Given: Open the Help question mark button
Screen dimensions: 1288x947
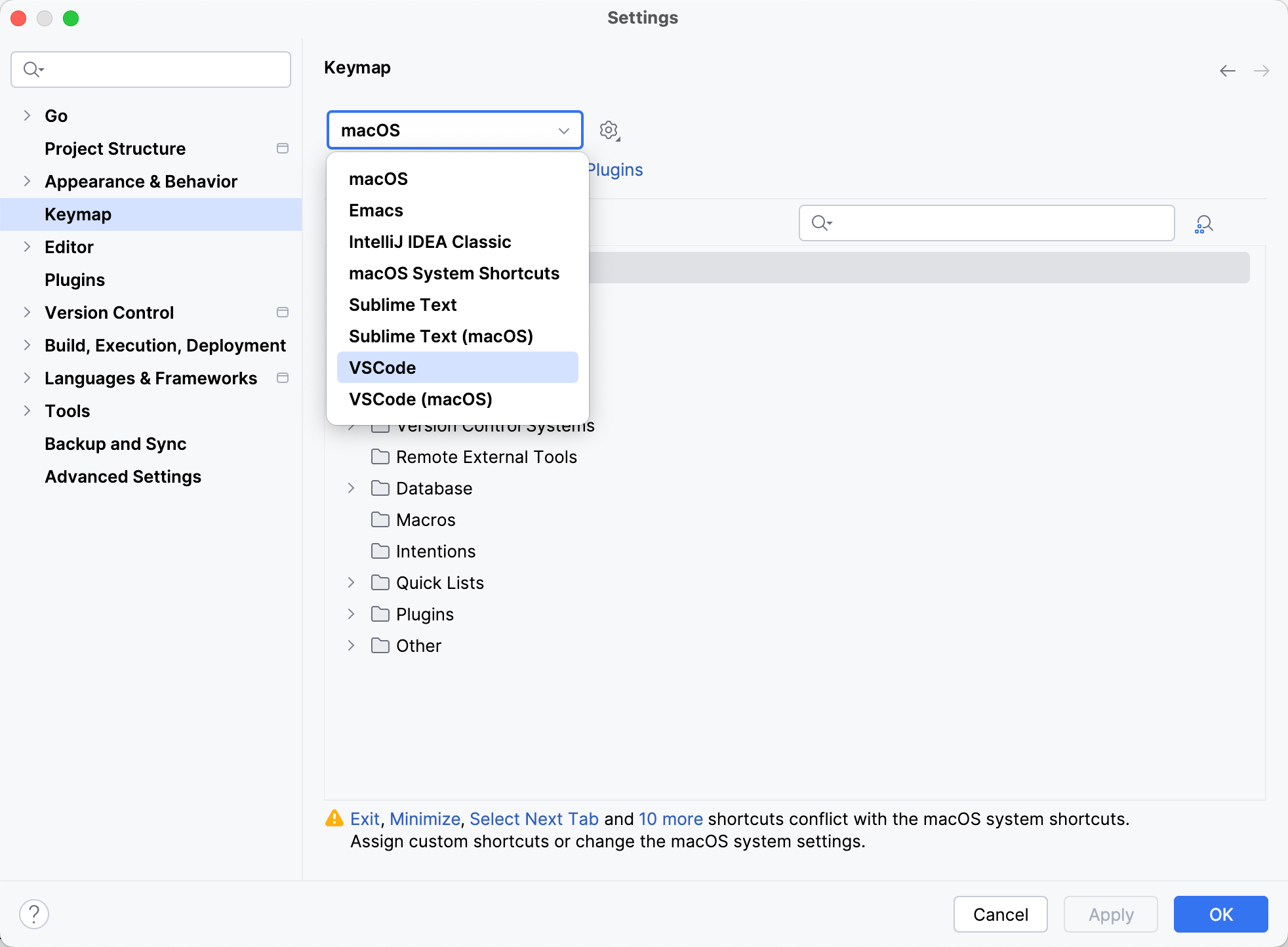Looking at the screenshot, I should click(34, 913).
